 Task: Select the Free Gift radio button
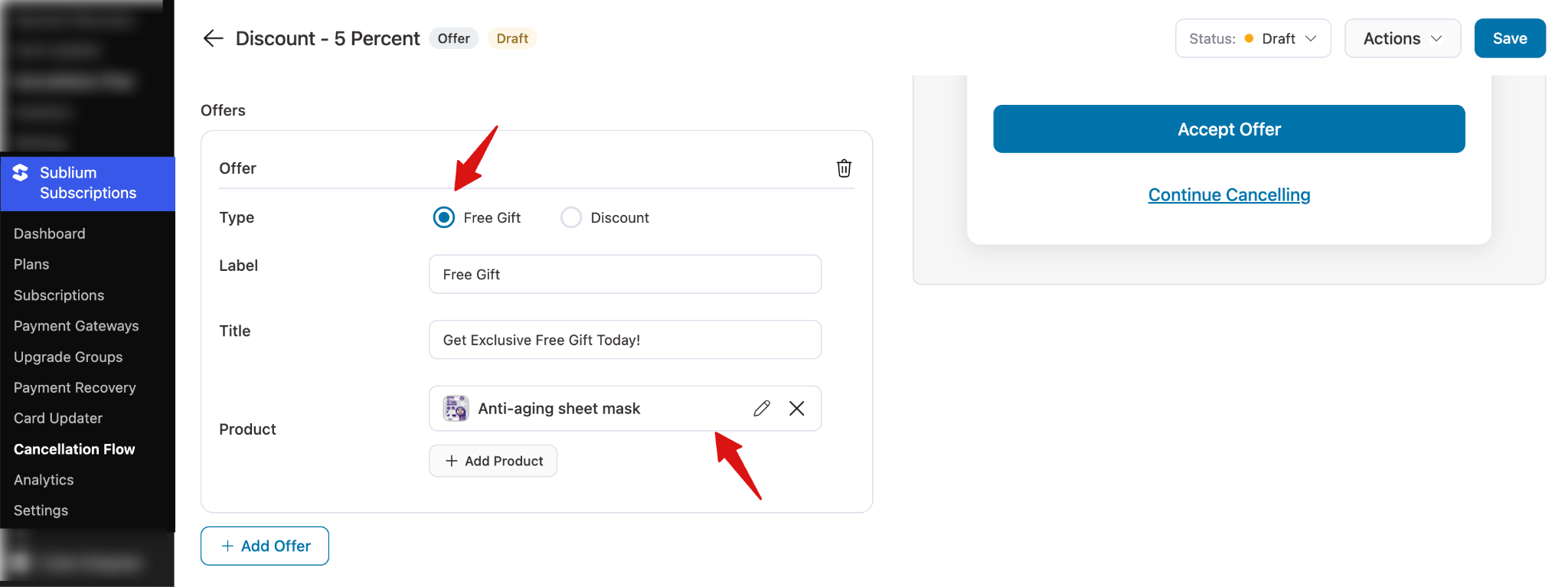[x=444, y=217]
